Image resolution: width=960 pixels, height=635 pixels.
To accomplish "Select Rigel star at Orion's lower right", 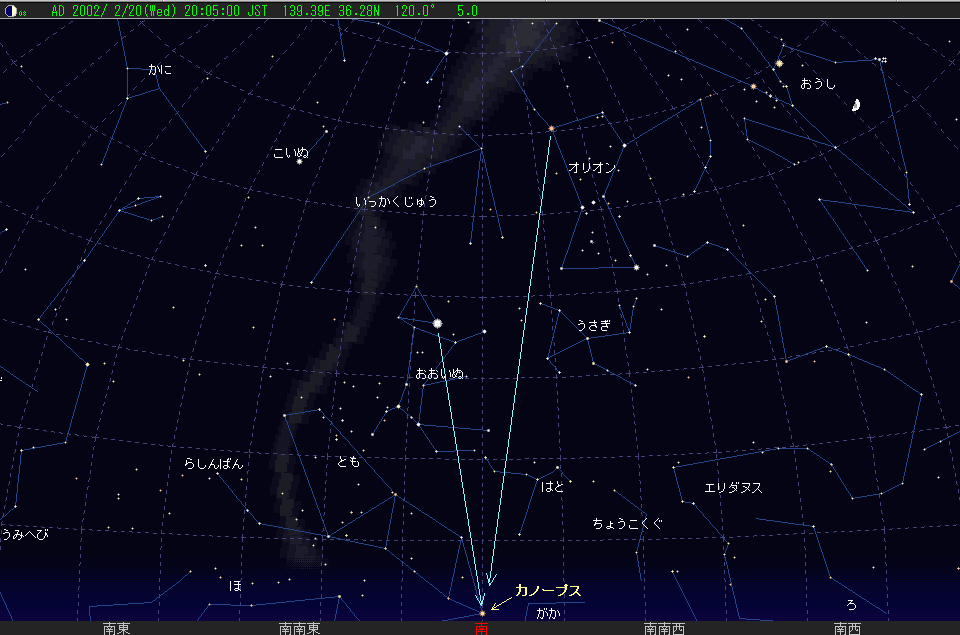I will [x=636, y=267].
